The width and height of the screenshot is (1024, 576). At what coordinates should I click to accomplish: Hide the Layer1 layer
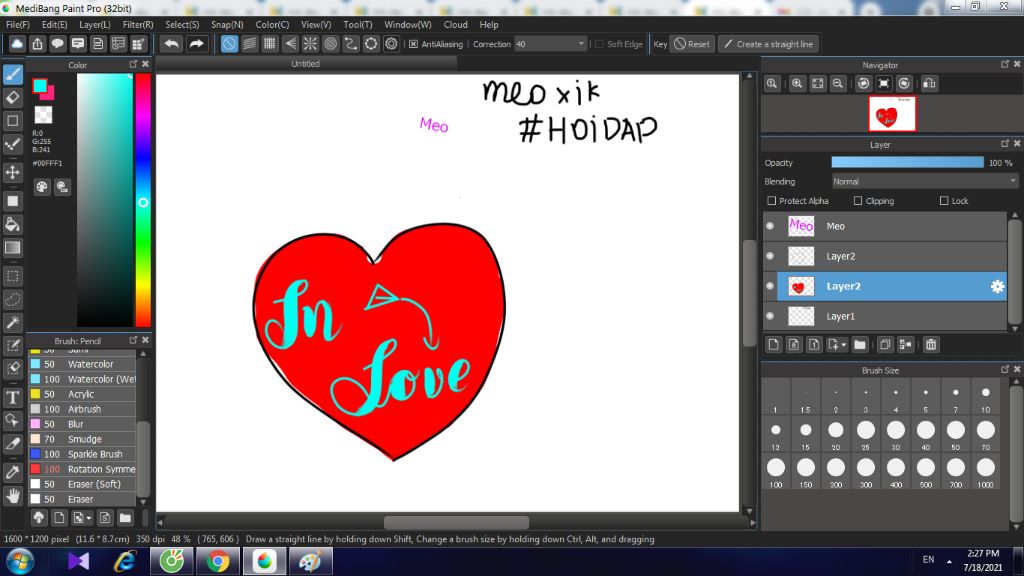click(770, 316)
